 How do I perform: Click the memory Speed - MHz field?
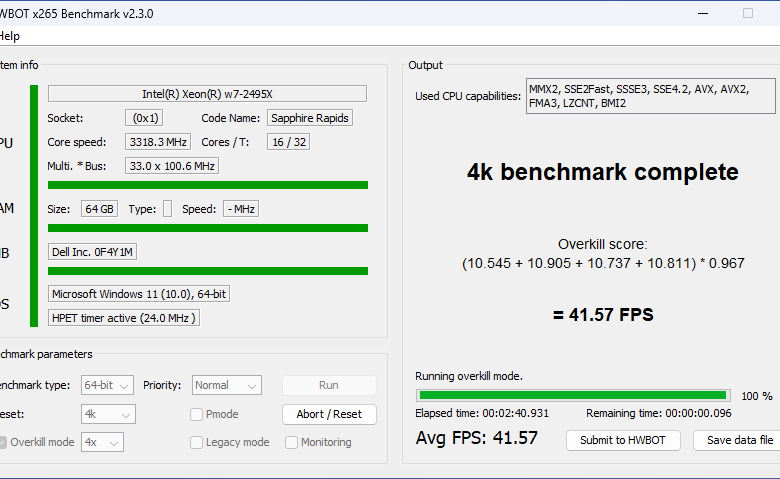(241, 209)
